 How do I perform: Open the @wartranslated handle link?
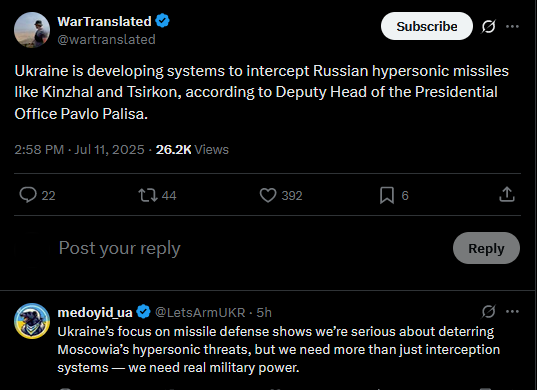(107, 40)
